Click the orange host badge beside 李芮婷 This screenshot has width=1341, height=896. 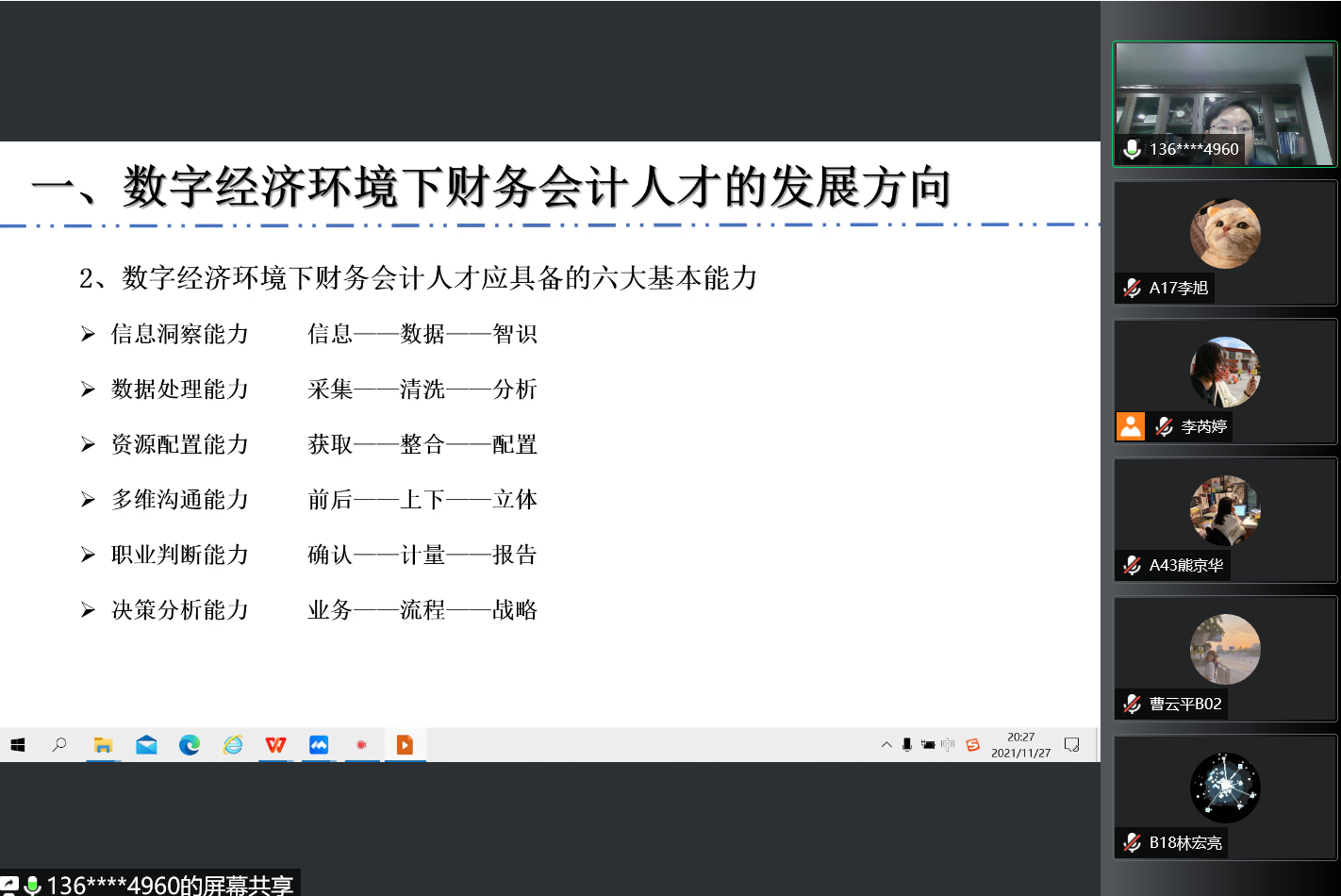[1131, 426]
